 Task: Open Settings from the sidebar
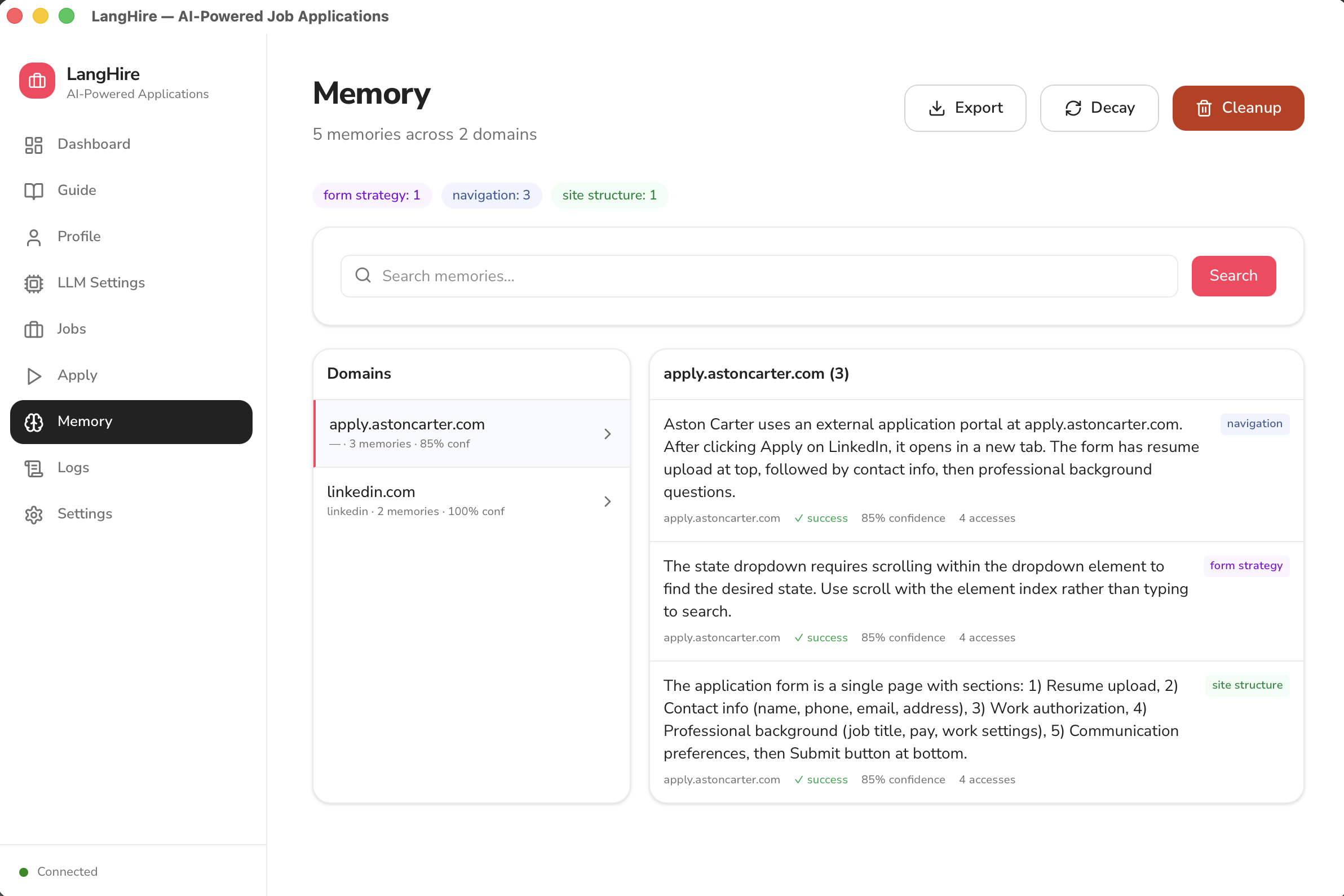(x=131, y=515)
